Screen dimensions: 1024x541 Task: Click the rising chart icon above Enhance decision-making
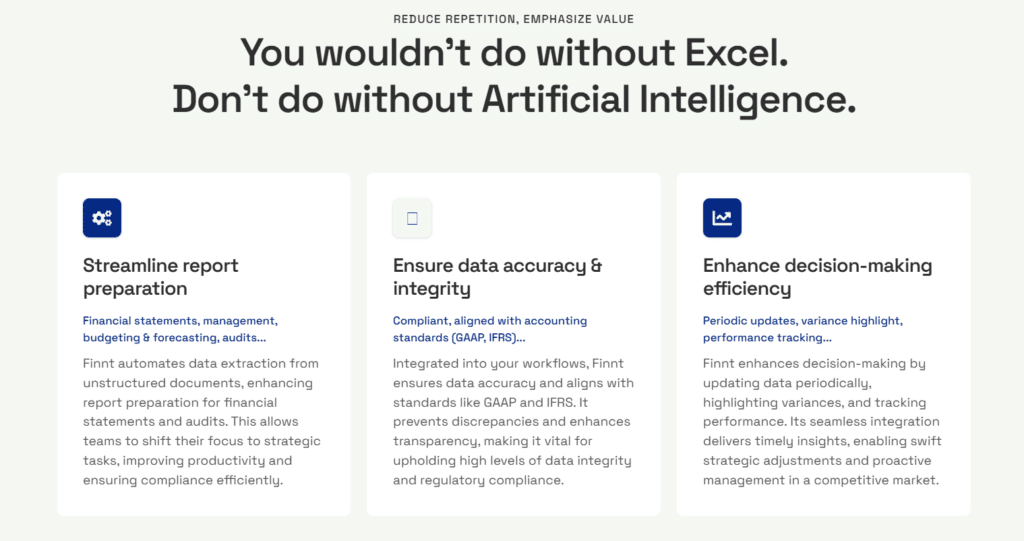click(722, 218)
